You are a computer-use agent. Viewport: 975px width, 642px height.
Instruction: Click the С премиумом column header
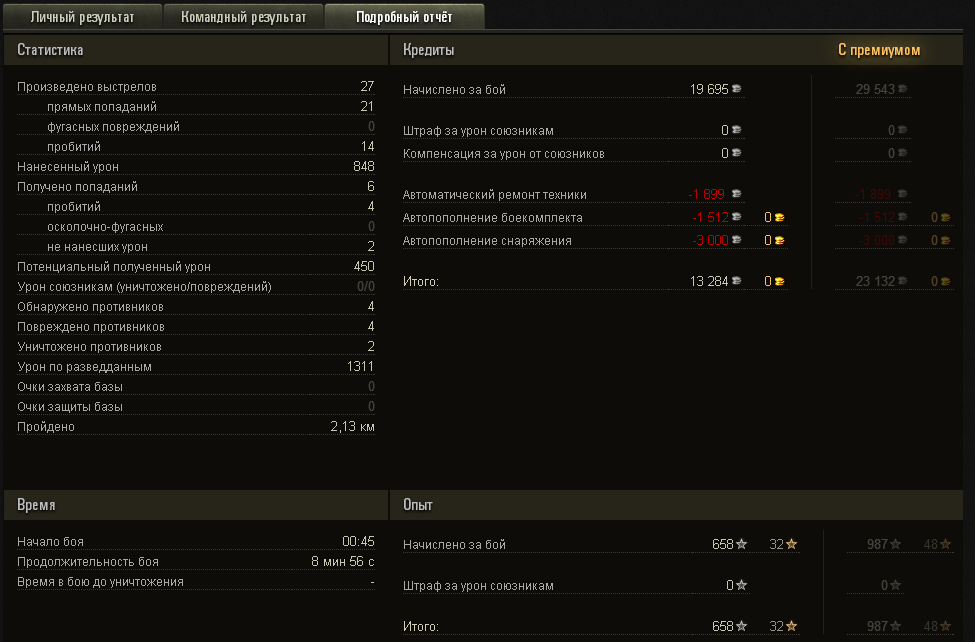pyautogui.click(x=879, y=50)
